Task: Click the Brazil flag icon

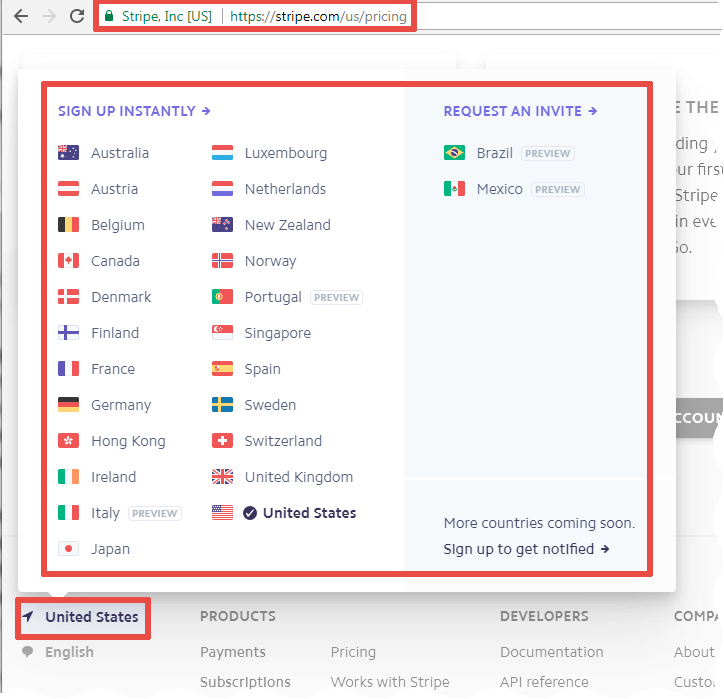Action: pos(454,152)
